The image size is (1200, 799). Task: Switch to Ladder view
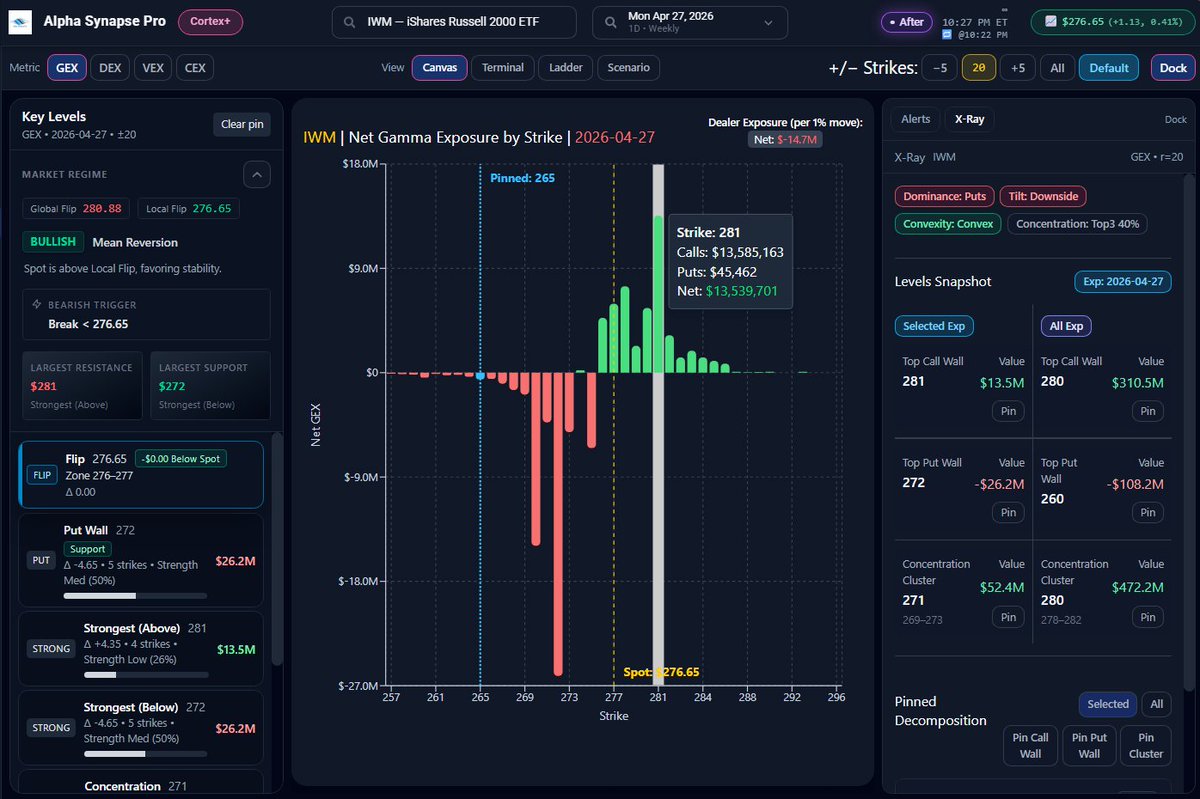pyautogui.click(x=565, y=68)
